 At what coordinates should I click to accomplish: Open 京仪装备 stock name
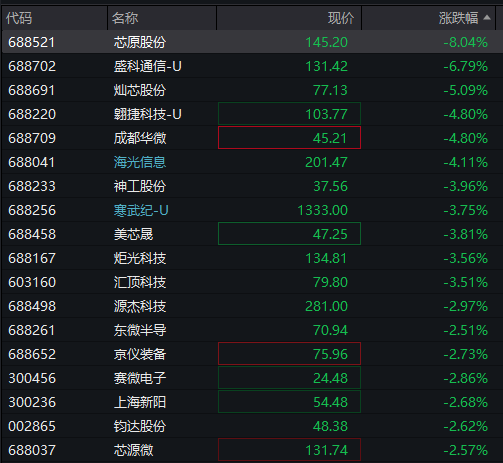click(140, 354)
